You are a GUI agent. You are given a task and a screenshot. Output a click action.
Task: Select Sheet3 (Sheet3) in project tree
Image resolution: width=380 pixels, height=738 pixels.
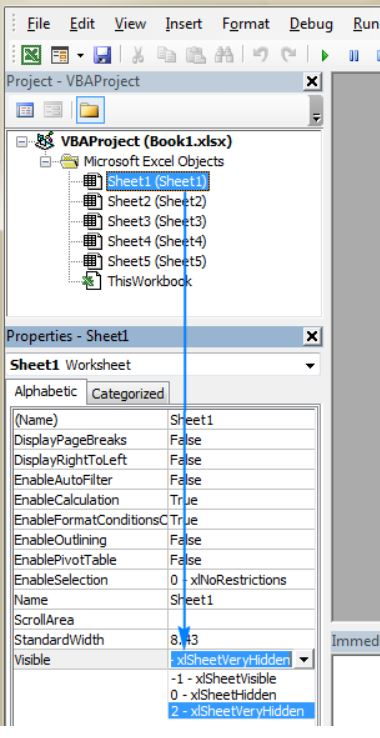(157, 221)
